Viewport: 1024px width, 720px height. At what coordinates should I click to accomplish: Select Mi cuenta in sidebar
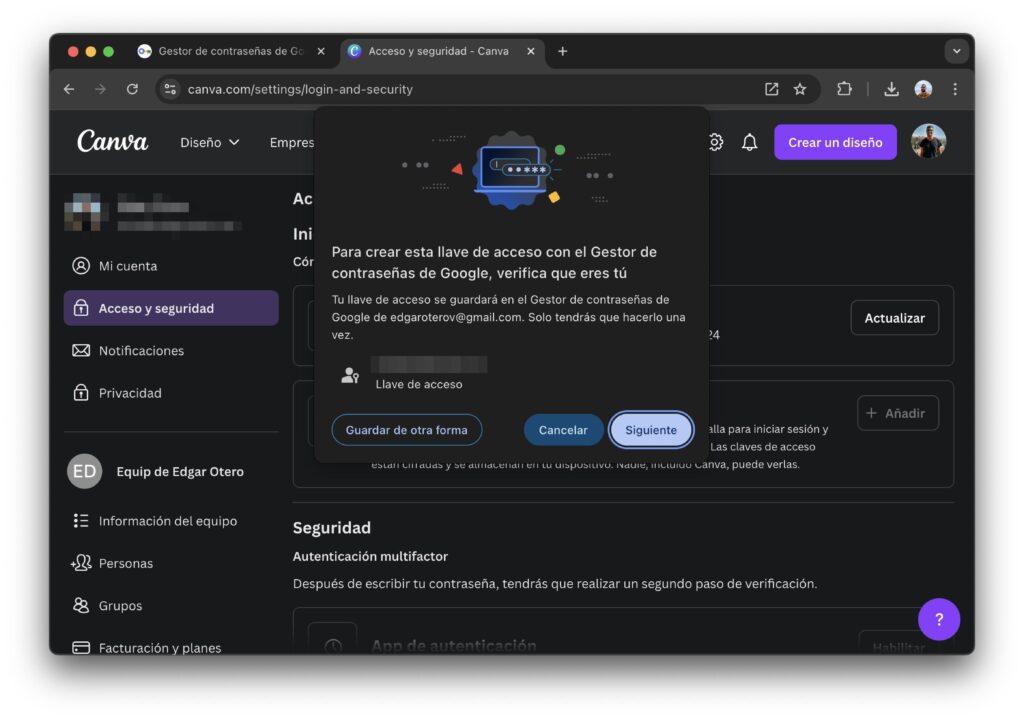(171, 266)
